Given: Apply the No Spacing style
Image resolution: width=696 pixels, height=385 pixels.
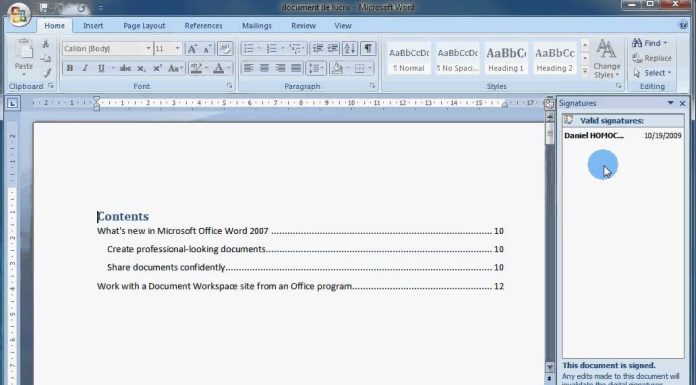Looking at the screenshot, I should 458,59.
